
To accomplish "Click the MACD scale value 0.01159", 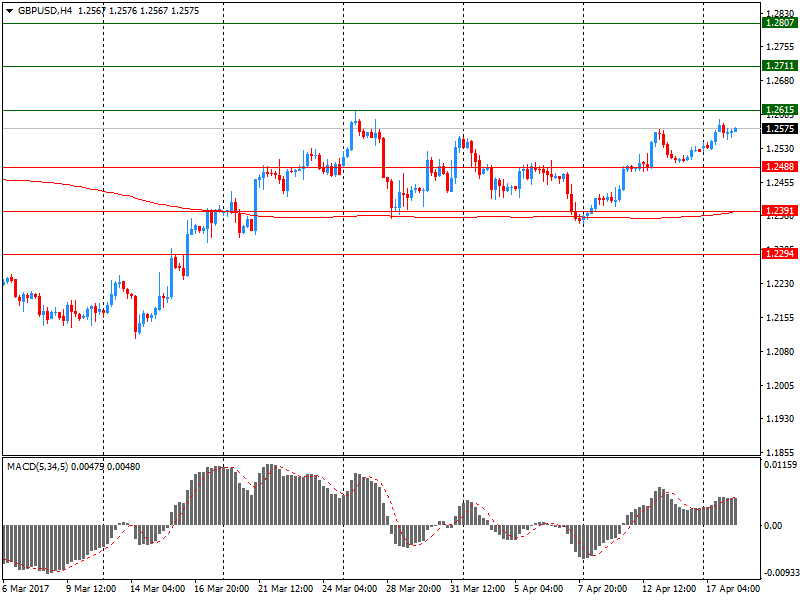I will coord(780,465).
